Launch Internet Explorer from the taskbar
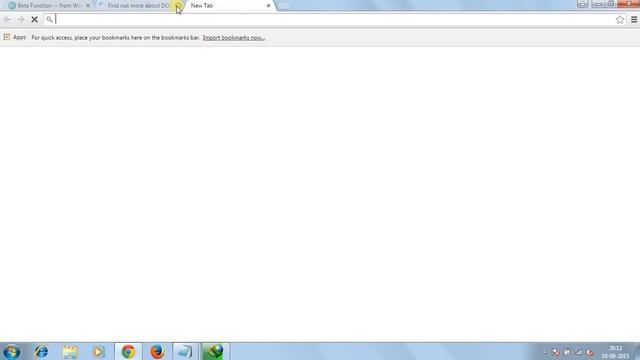640x360 pixels. pyautogui.click(x=41, y=351)
